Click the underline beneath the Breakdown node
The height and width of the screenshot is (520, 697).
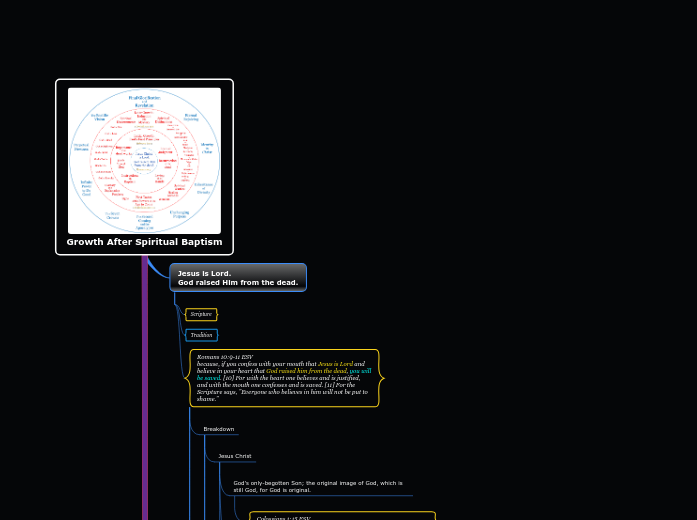220,435
